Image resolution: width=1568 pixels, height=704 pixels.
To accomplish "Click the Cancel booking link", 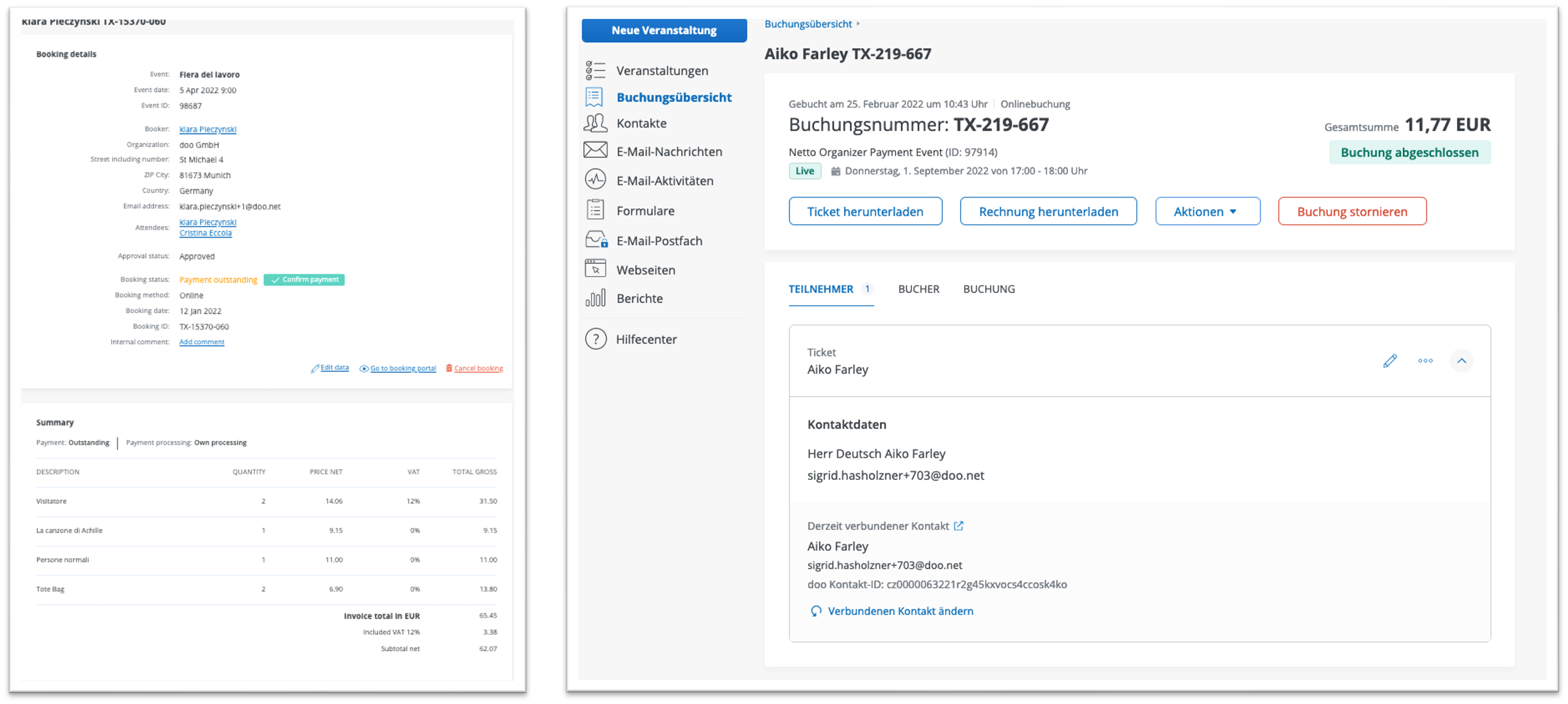I will click(x=478, y=368).
